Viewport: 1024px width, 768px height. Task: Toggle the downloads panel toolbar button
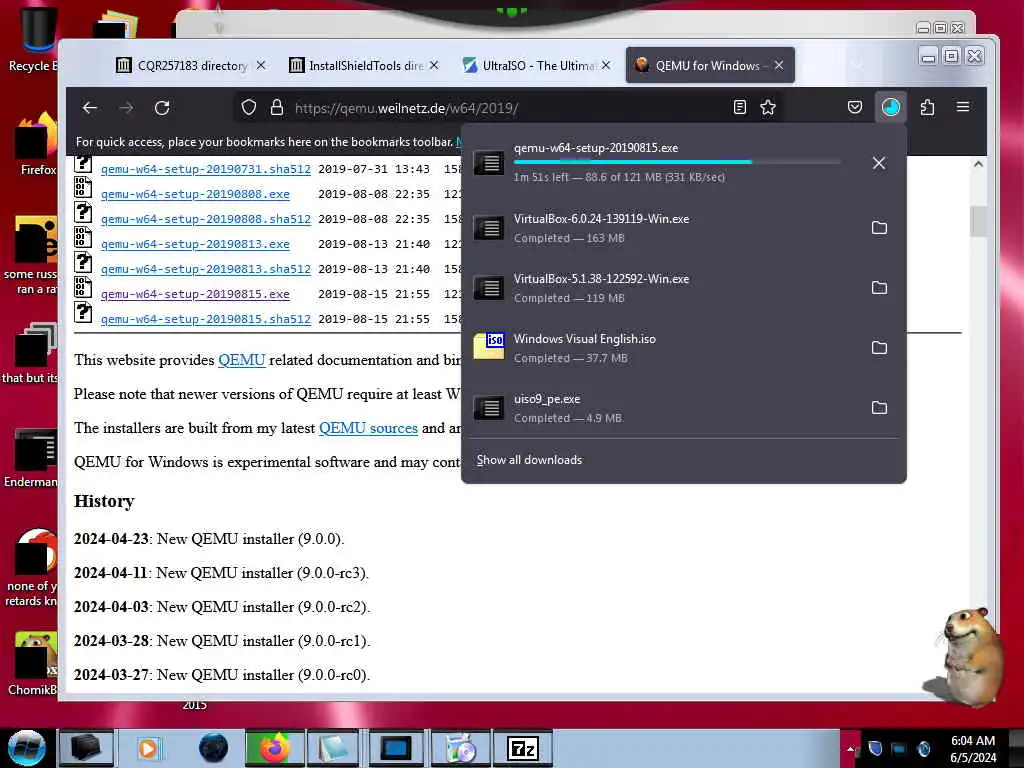pos(891,107)
